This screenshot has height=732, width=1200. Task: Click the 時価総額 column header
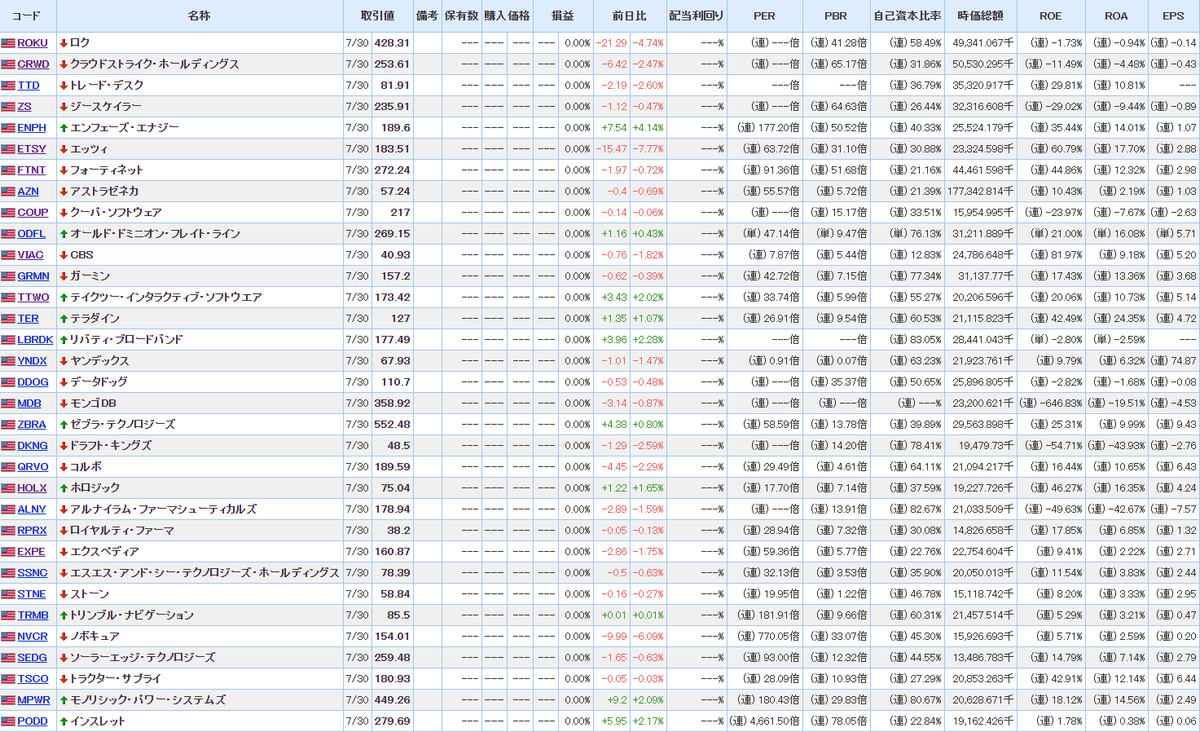click(x=980, y=16)
